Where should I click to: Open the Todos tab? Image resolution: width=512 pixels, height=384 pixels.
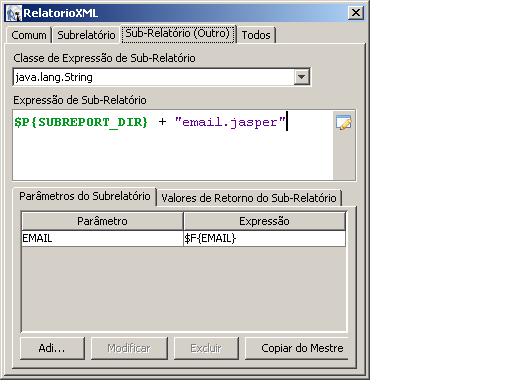click(x=256, y=35)
